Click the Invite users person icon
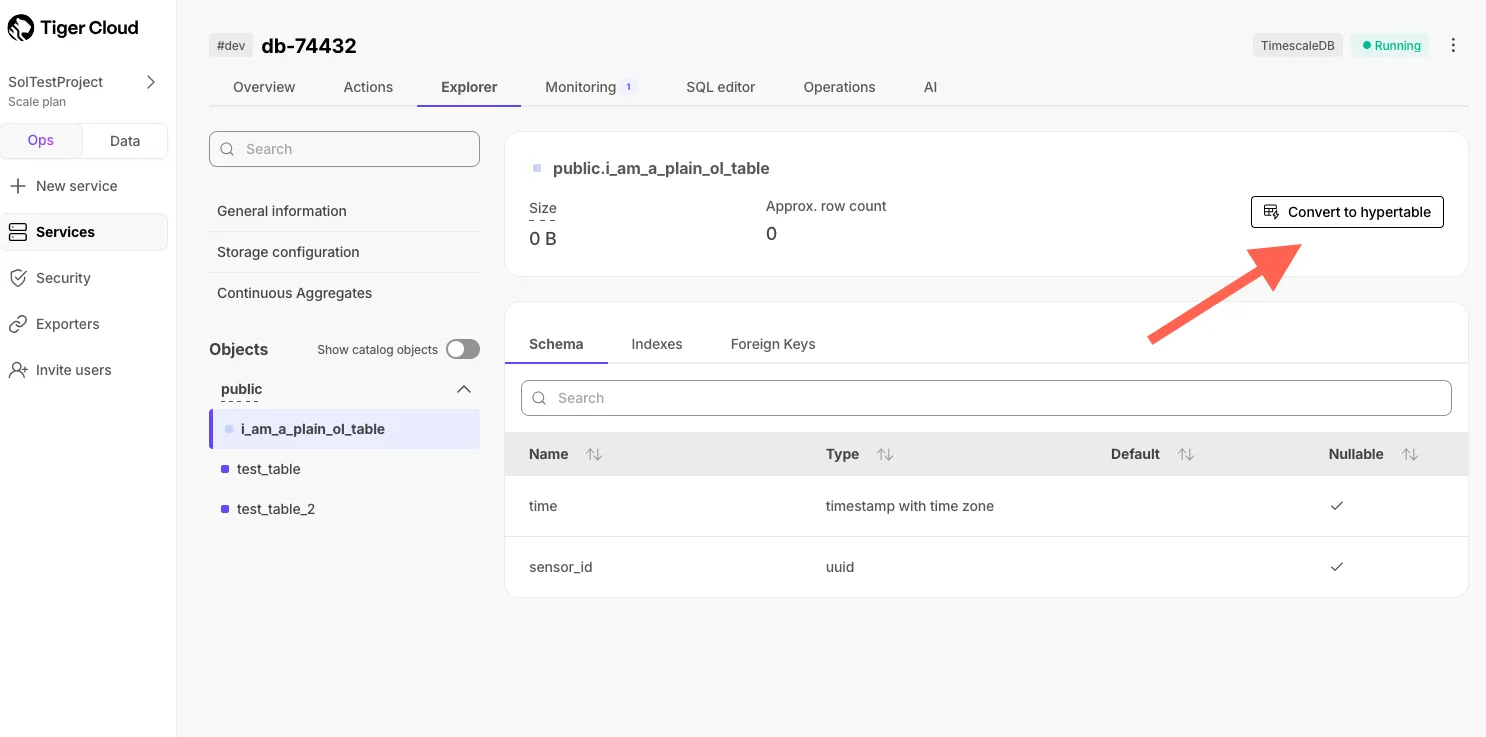Screen dimensions: 1486x737 (18, 370)
